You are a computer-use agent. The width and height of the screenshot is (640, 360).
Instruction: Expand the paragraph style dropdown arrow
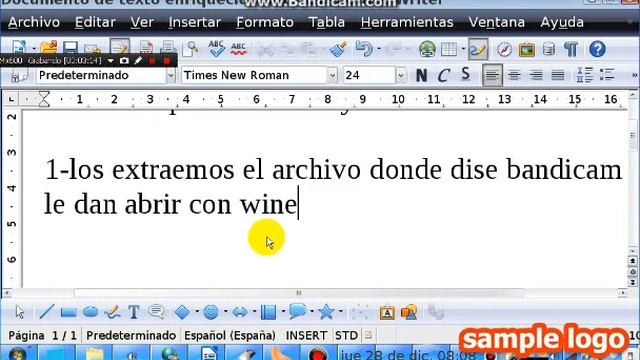(x=171, y=76)
